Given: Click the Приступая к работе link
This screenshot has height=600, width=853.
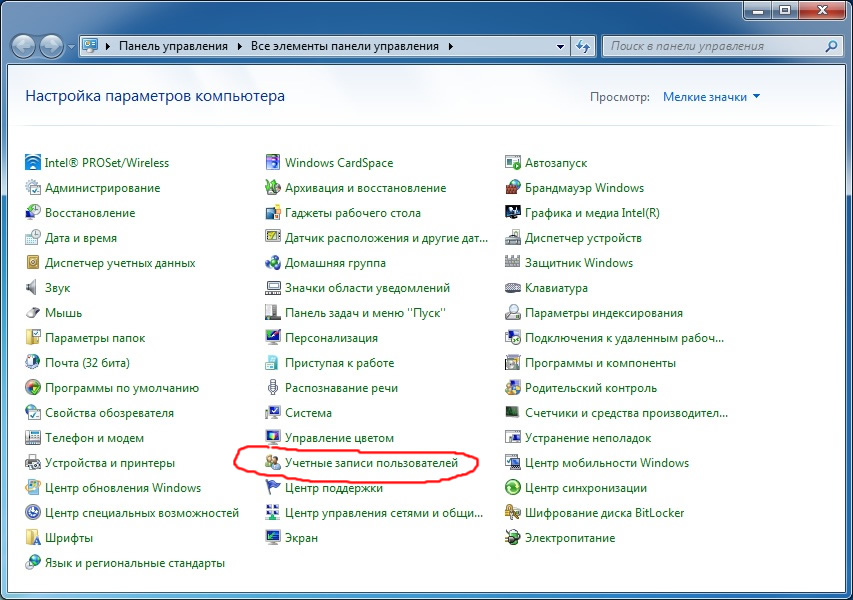Looking at the screenshot, I should point(339,363).
